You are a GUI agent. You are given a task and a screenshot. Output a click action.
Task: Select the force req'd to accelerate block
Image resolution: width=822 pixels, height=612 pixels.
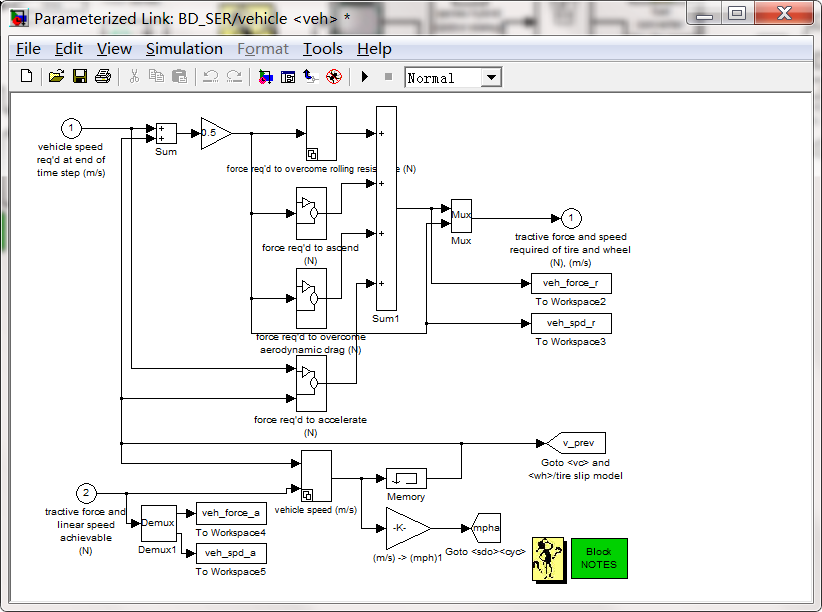click(311, 383)
